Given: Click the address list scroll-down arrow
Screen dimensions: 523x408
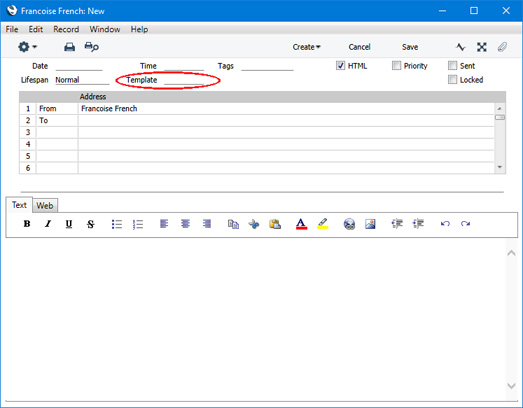Looking at the screenshot, I should [500, 167].
